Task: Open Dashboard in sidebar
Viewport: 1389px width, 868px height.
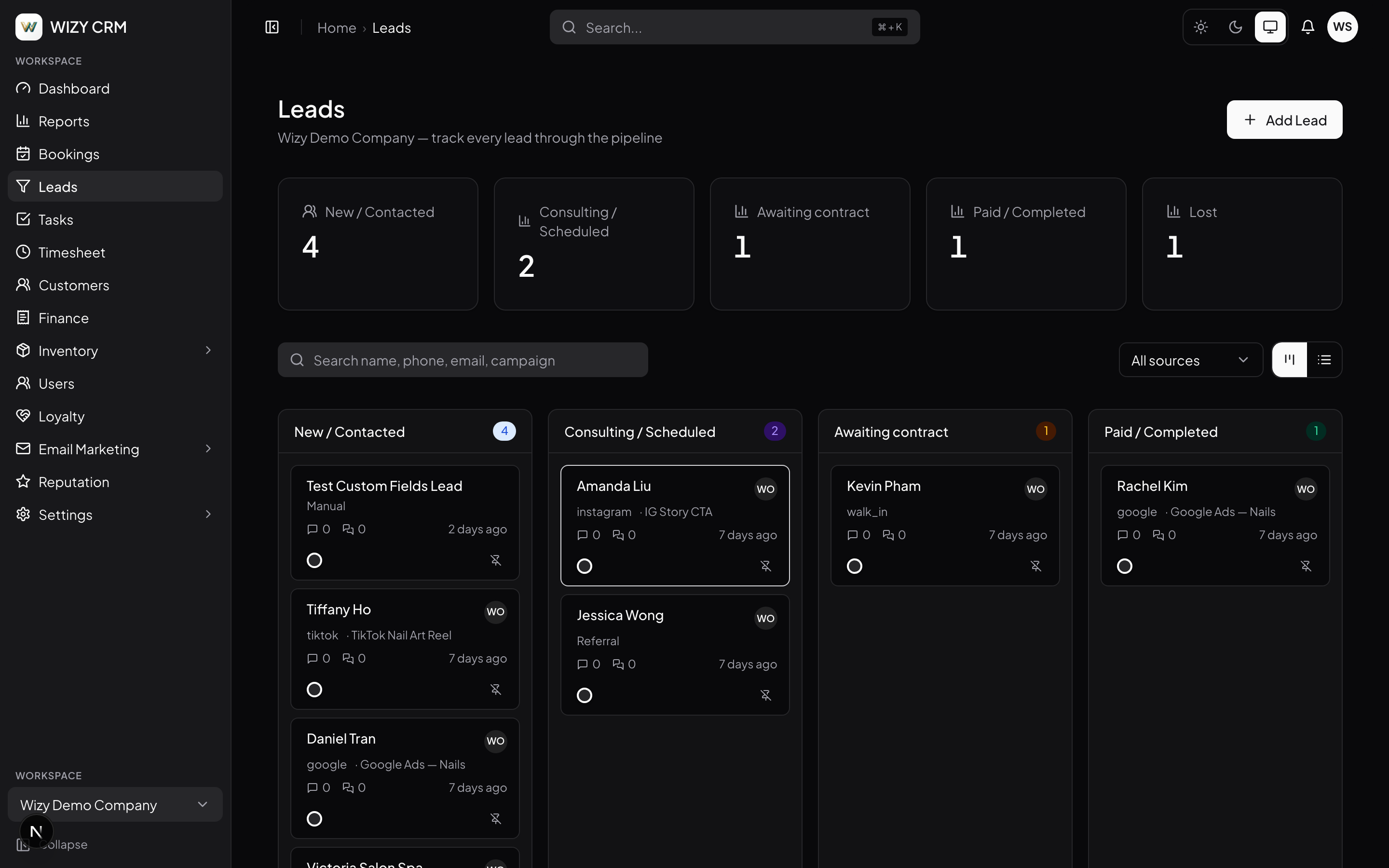Action: click(x=115, y=88)
